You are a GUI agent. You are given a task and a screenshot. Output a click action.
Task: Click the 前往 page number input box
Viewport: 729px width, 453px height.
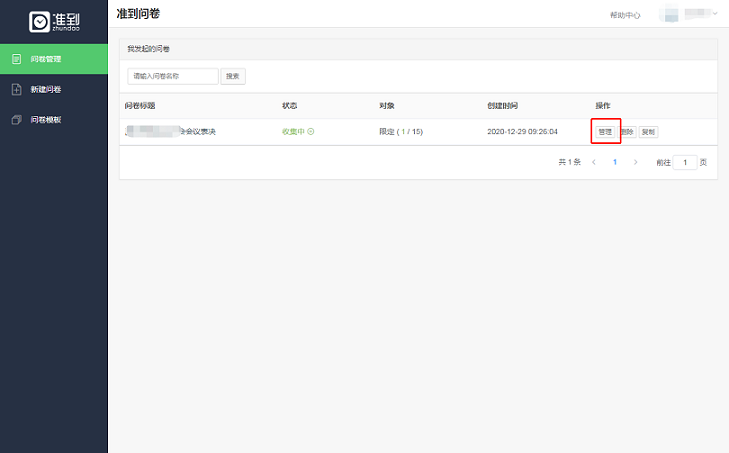pos(685,162)
